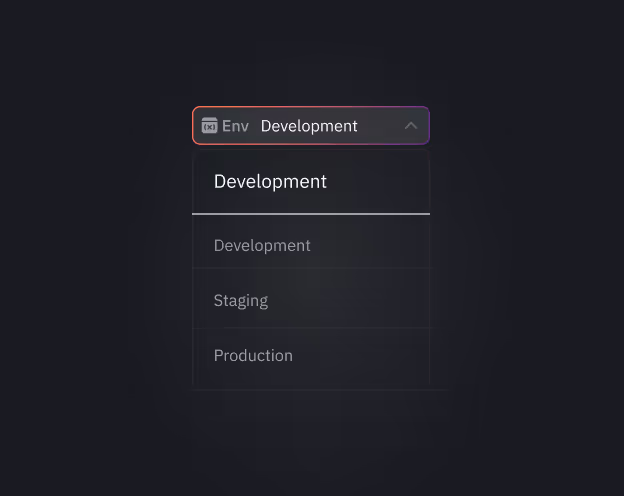624x496 pixels.
Task: Click the up-pointing caret in the Env field
Action: (x=411, y=126)
